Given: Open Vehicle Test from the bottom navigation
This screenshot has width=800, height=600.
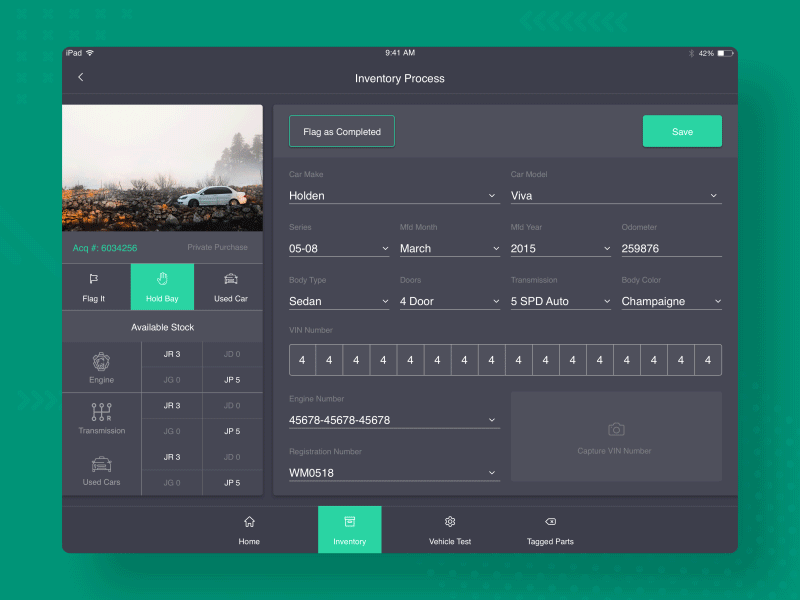Looking at the screenshot, I should (x=449, y=528).
